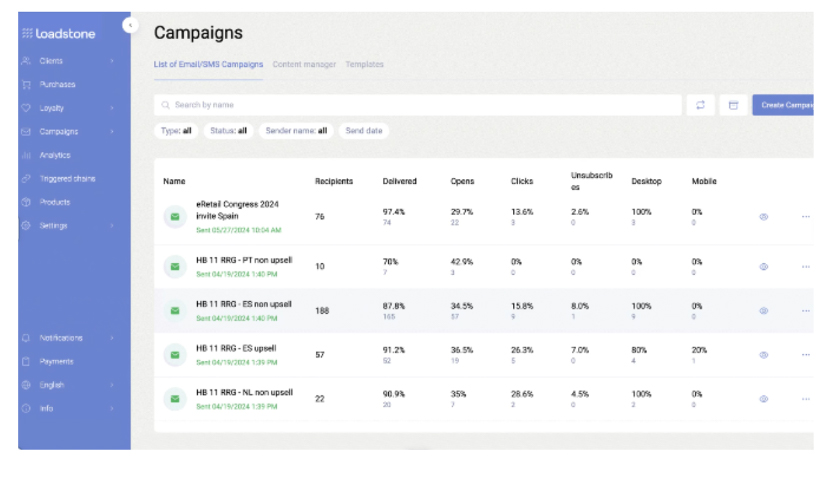Open Payments in the sidebar
This screenshot has width=837, height=482.
pyautogui.click(x=56, y=362)
